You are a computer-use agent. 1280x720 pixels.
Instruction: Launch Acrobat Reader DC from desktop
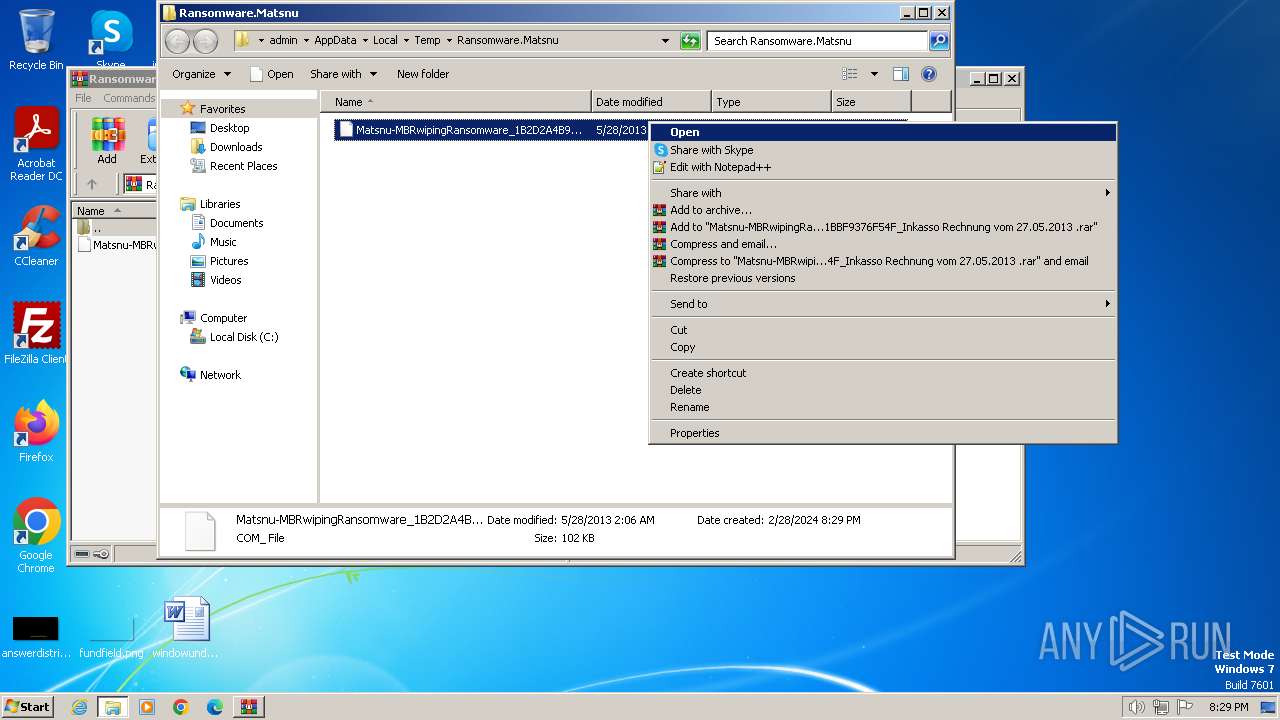point(36,144)
